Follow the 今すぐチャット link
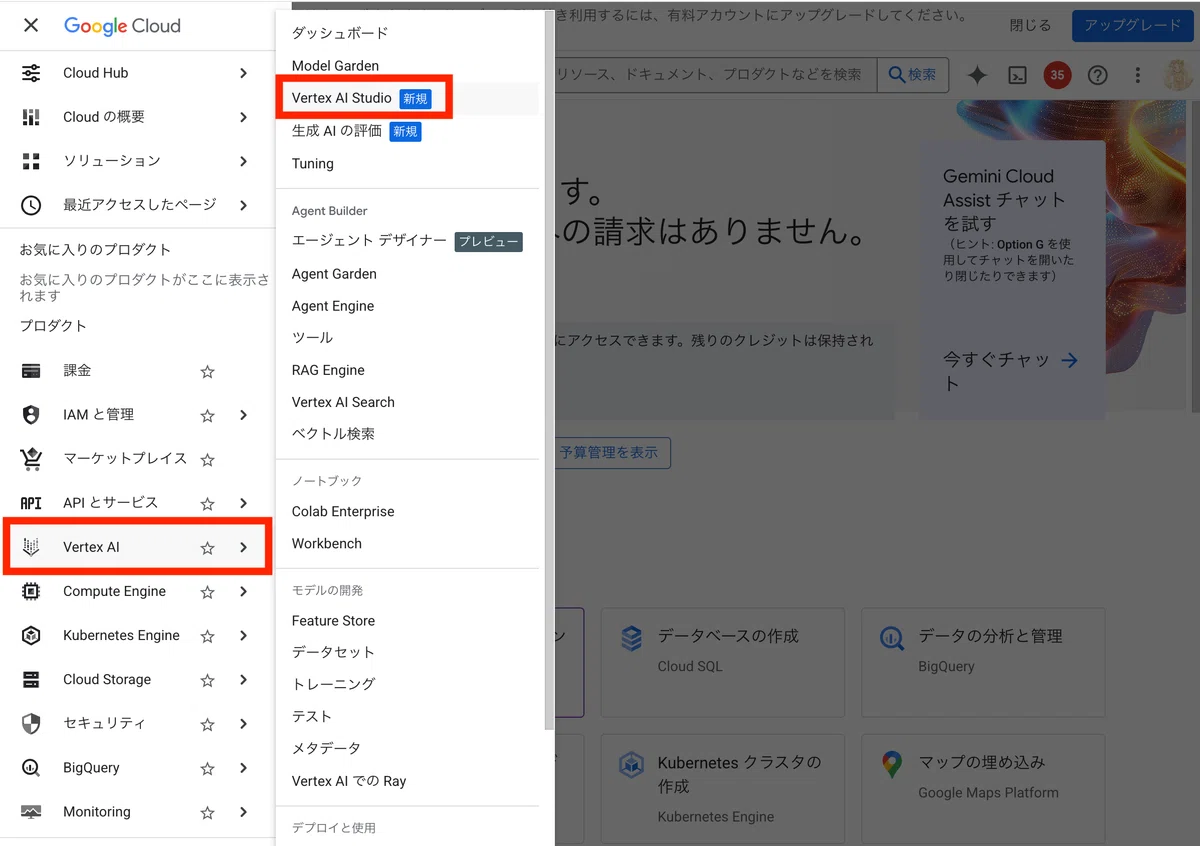The image size is (1200, 846). (x=1011, y=371)
